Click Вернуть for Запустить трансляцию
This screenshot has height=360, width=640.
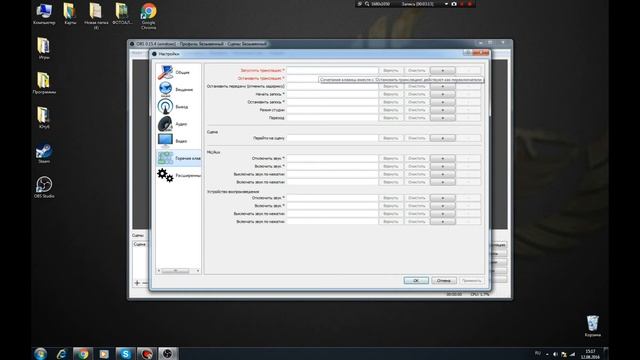pos(391,71)
